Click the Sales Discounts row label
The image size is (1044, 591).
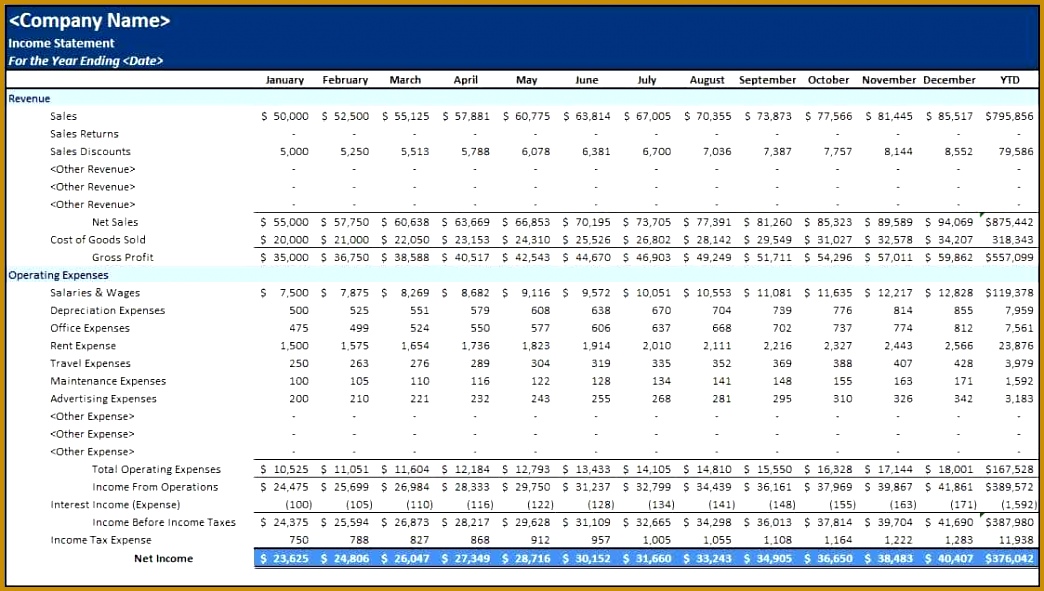(x=90, y=151)
